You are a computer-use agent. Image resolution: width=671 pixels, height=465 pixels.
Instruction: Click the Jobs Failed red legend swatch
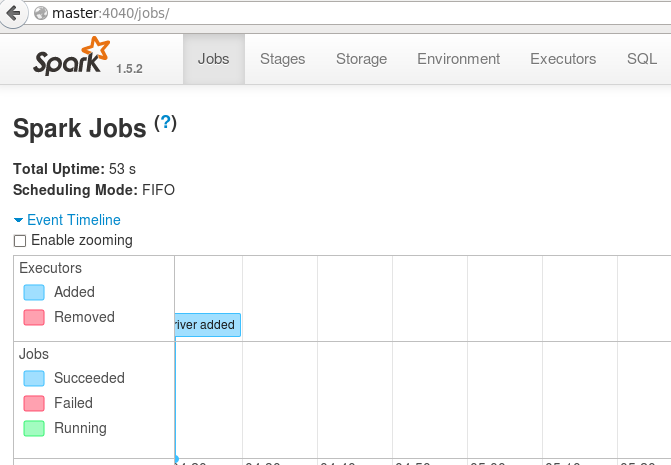[34, 403]
